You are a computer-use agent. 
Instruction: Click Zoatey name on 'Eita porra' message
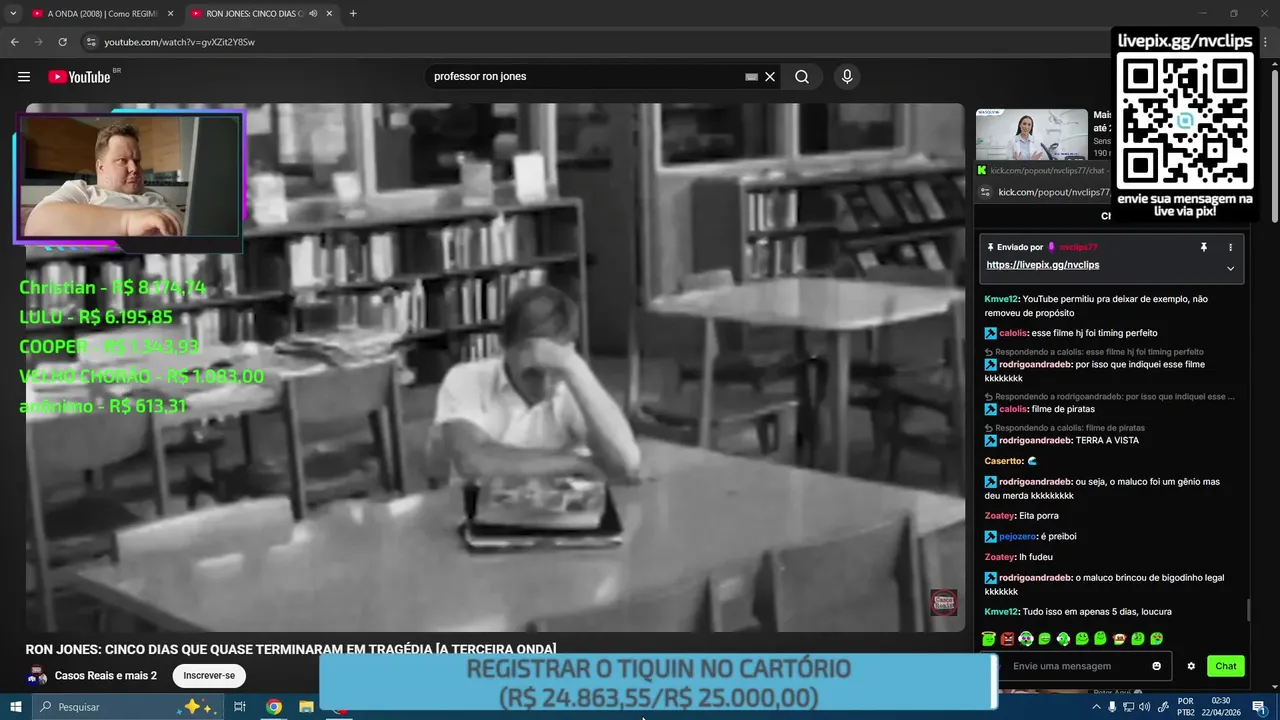(x=1000, y=516)
